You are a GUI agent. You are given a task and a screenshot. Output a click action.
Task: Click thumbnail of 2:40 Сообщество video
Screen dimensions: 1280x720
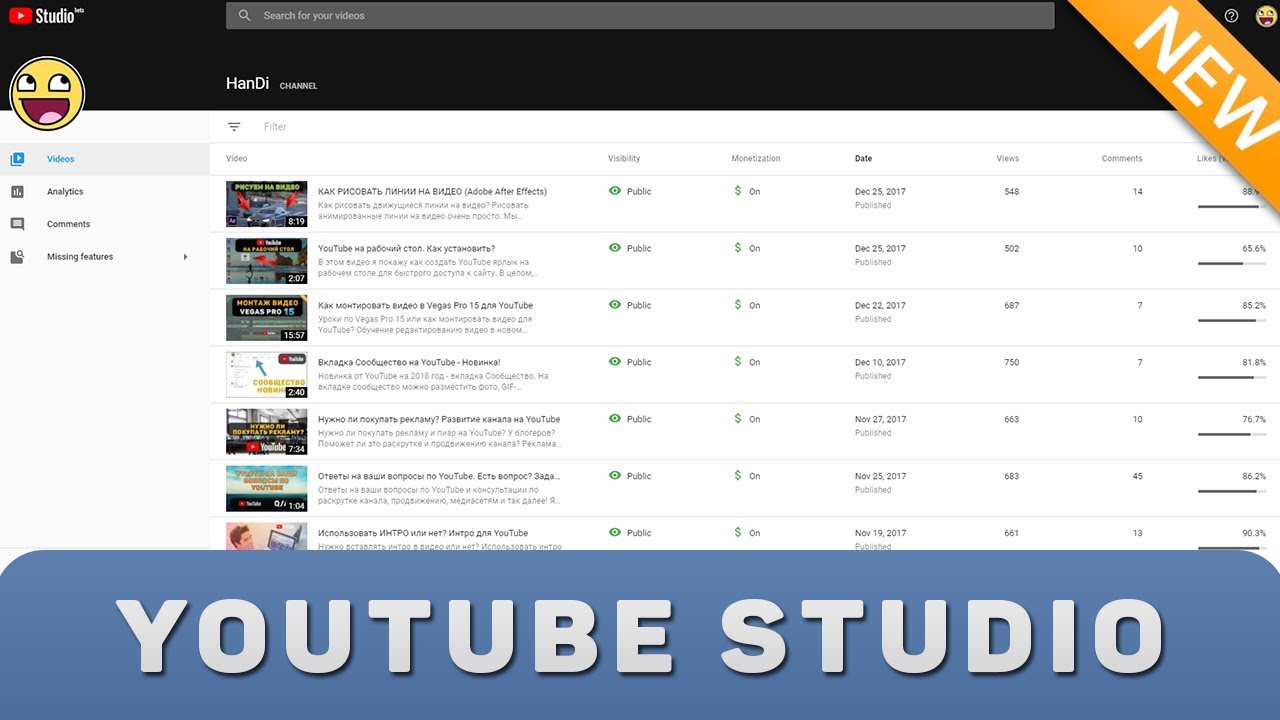[x=267, y=375]
